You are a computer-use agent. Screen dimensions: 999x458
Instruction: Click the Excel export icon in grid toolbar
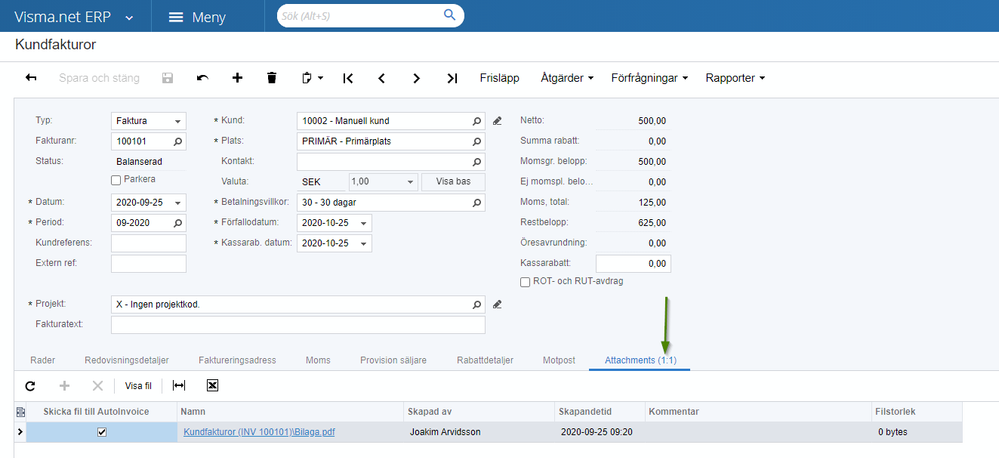click(213, 385)
